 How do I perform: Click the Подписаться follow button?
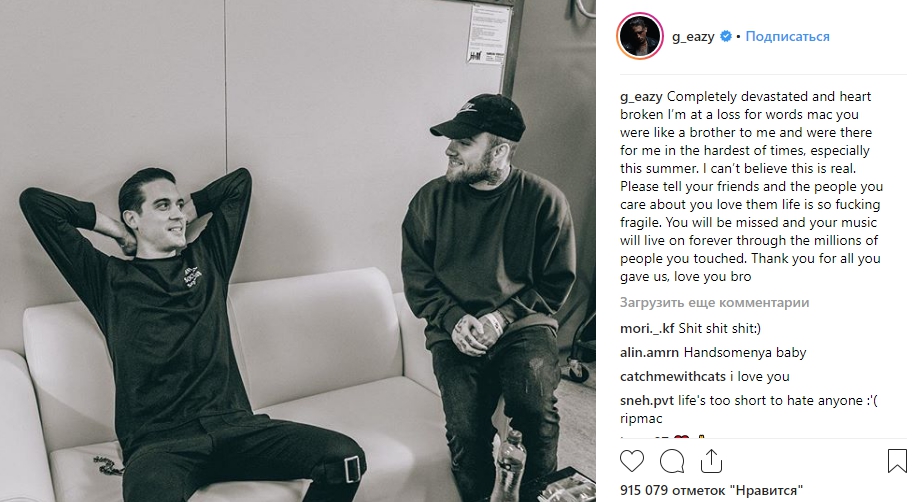787,36
